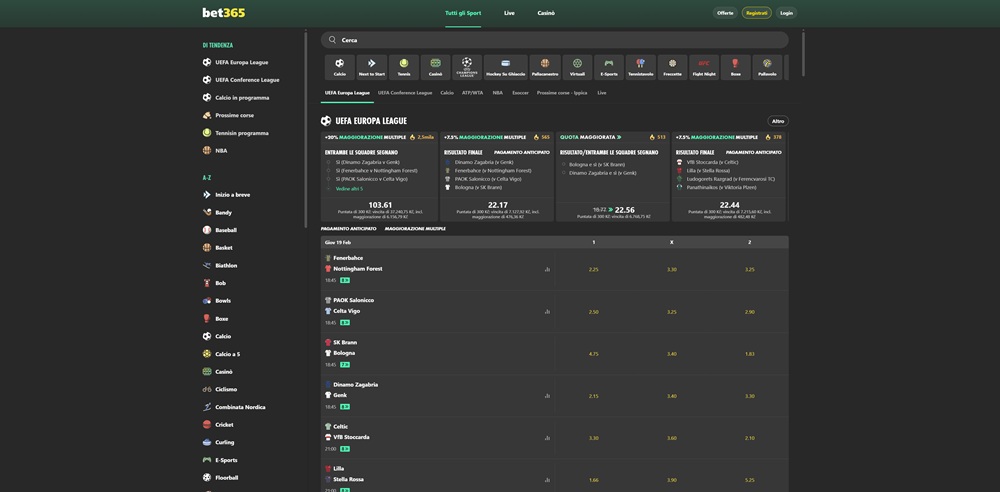1000x492 pixels.
Task: Select UEFA Conference League sub-tab
Action: pyautogui.click(x=405, y=93)
